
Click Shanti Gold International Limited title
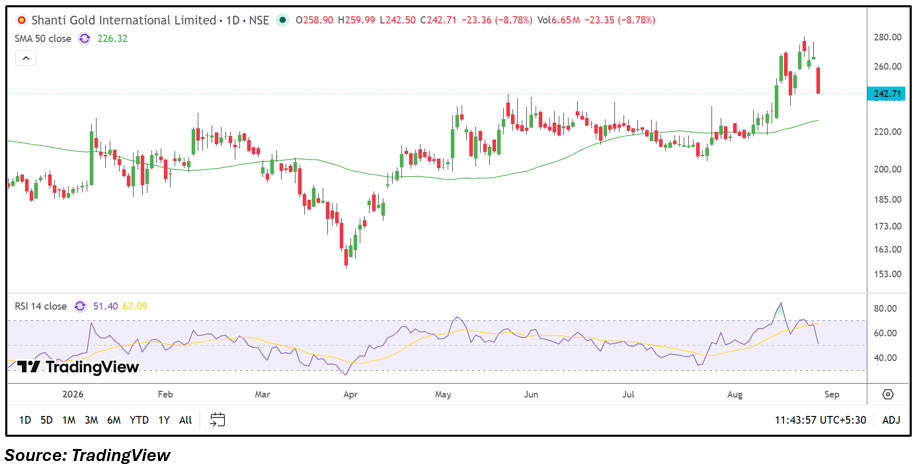(123, 20)
